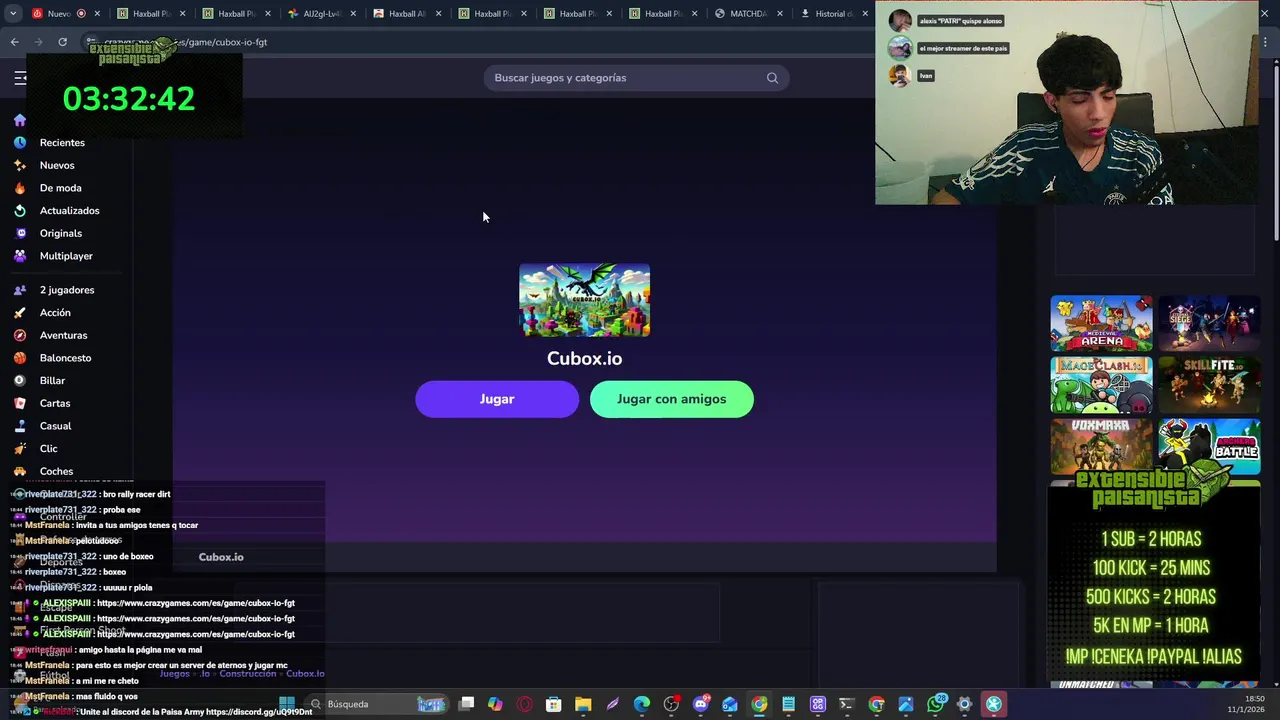Screen dimensions: 1280x720
Task: Open the Originals category
Action: (60, 233)
